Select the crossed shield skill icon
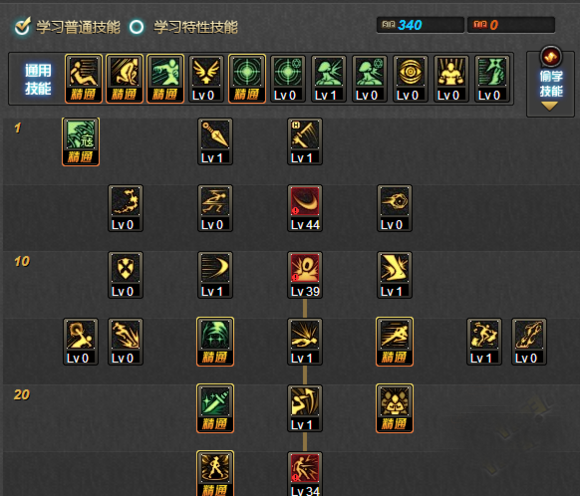Screen dimensions: 580x496 (125, 275)
